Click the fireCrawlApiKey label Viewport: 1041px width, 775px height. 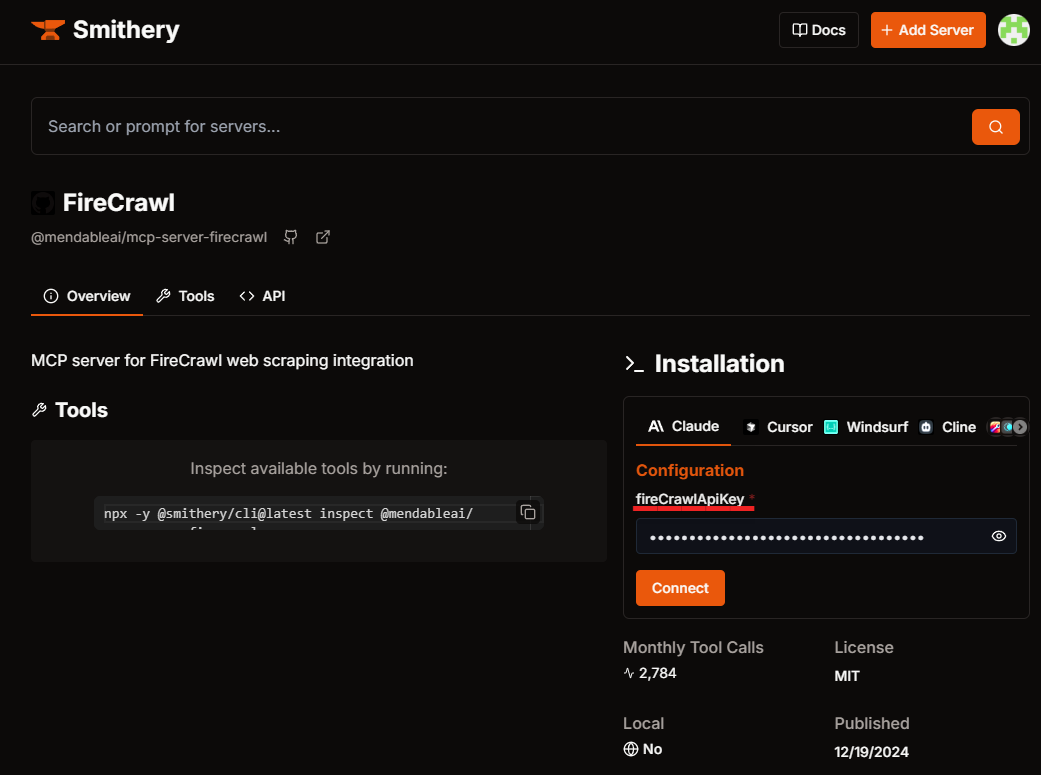click(x=690, y=499)
